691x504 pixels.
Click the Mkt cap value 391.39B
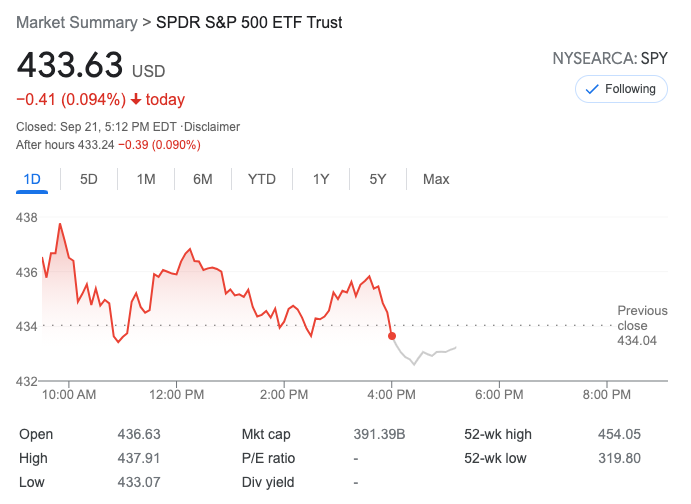coord(380,434)
